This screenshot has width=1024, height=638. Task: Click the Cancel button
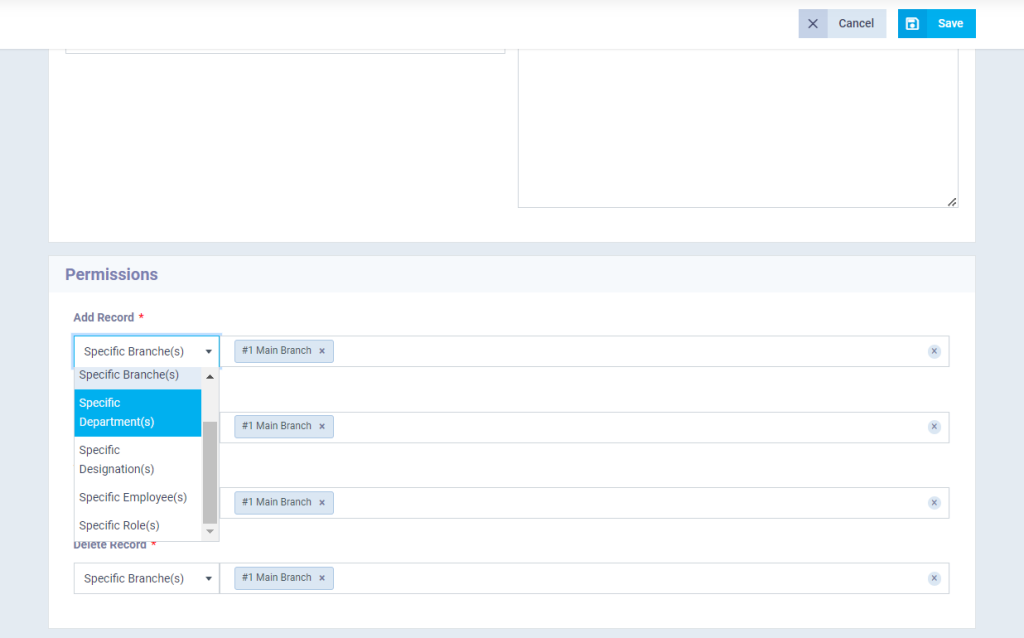842,24
